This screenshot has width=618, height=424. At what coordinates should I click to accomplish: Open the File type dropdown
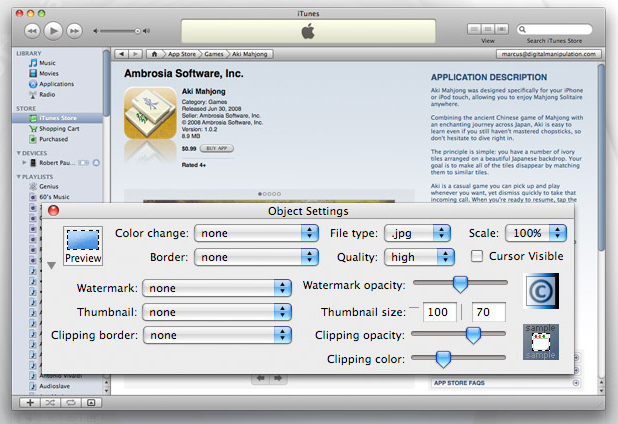click(x=417, y=233)
